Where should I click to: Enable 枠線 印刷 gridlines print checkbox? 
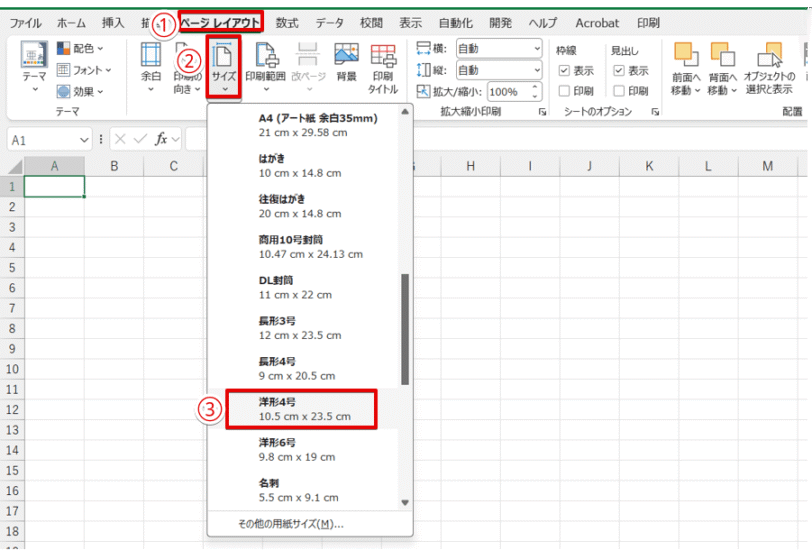coord(565,92)
